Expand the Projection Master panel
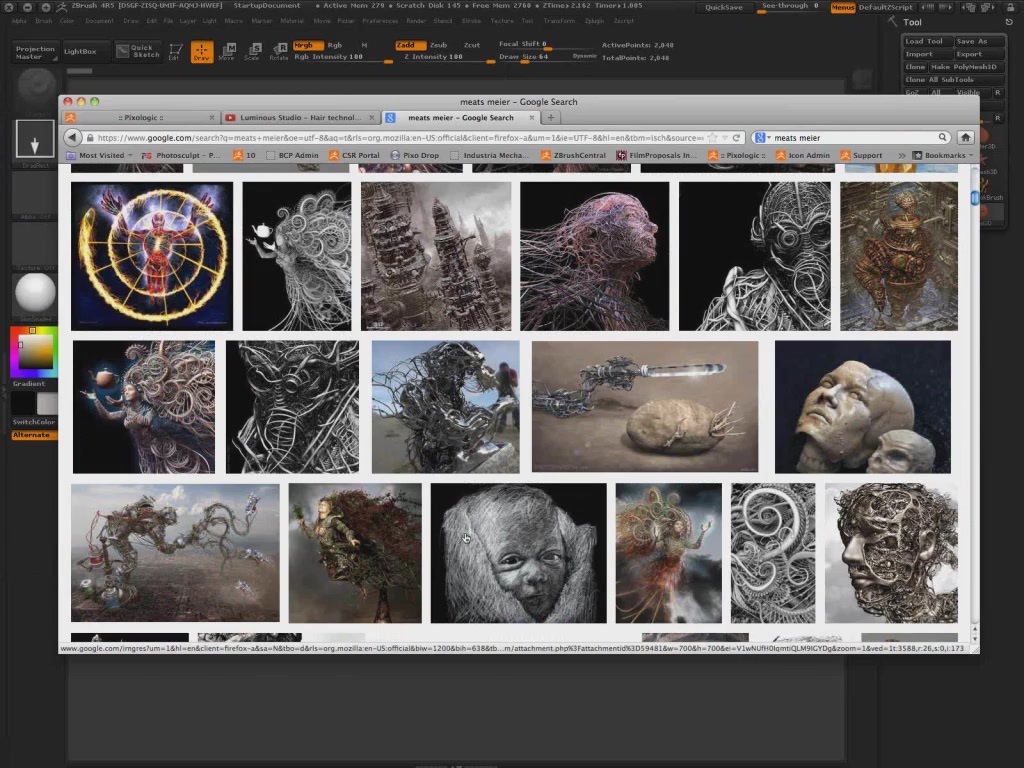Screen dimensions: 1024x768 [35, 52]
